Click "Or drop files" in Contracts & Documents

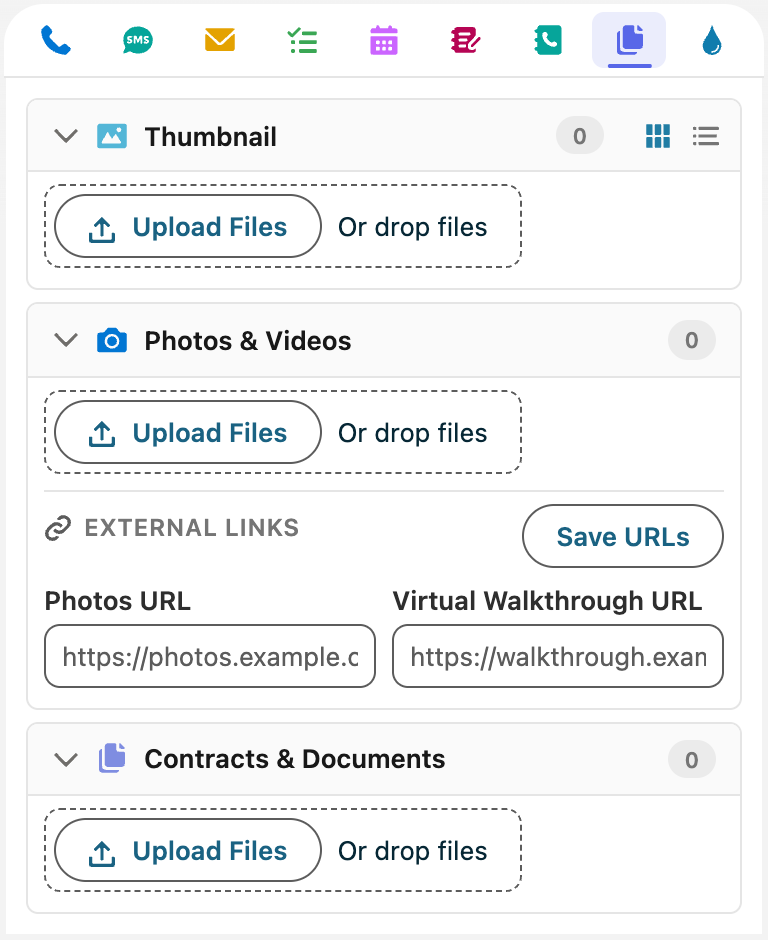412,851
